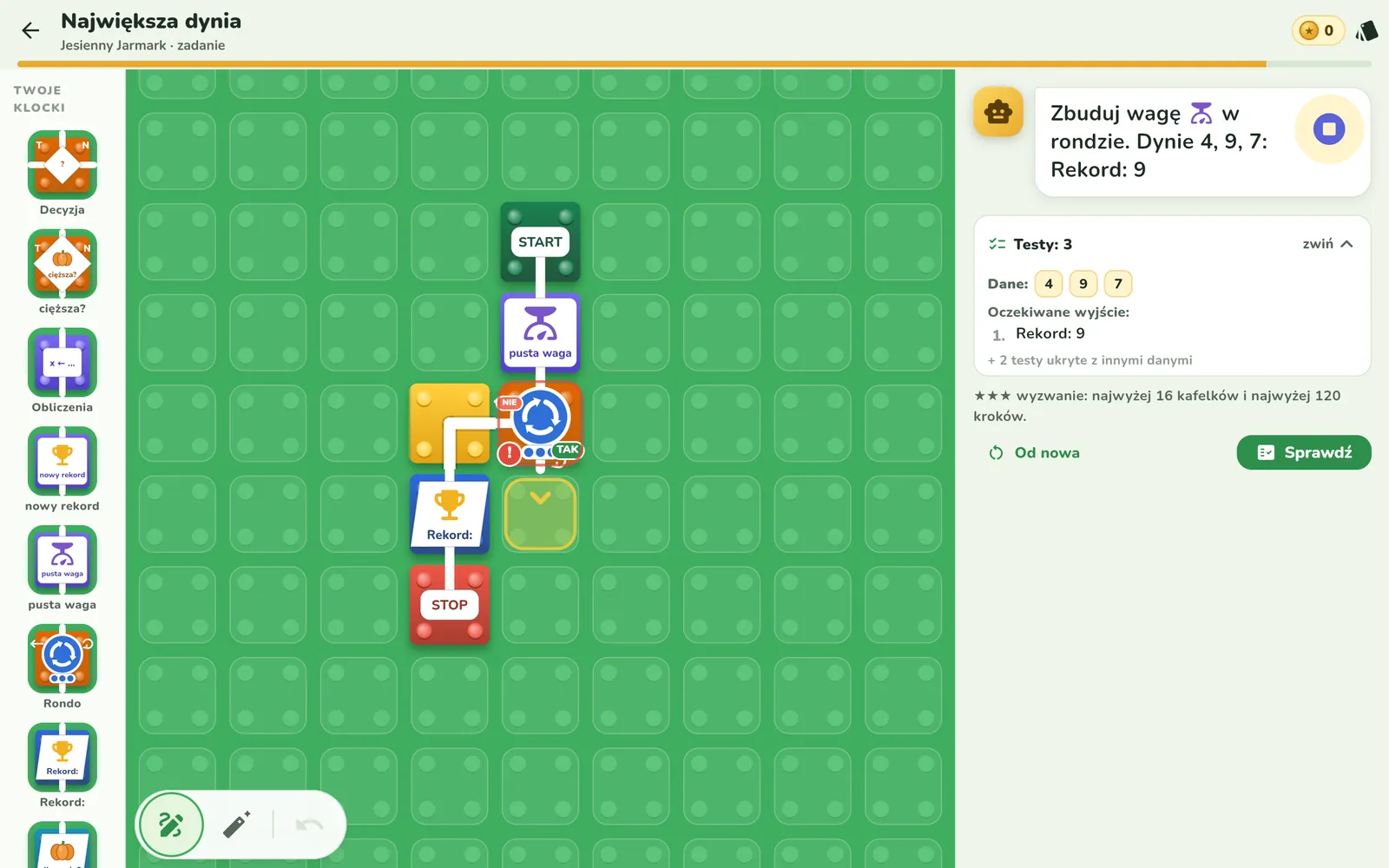The height and width of the screenshot is (868, 1389).
Task: Click the START tile on board
Action: (x=540, y=242)
